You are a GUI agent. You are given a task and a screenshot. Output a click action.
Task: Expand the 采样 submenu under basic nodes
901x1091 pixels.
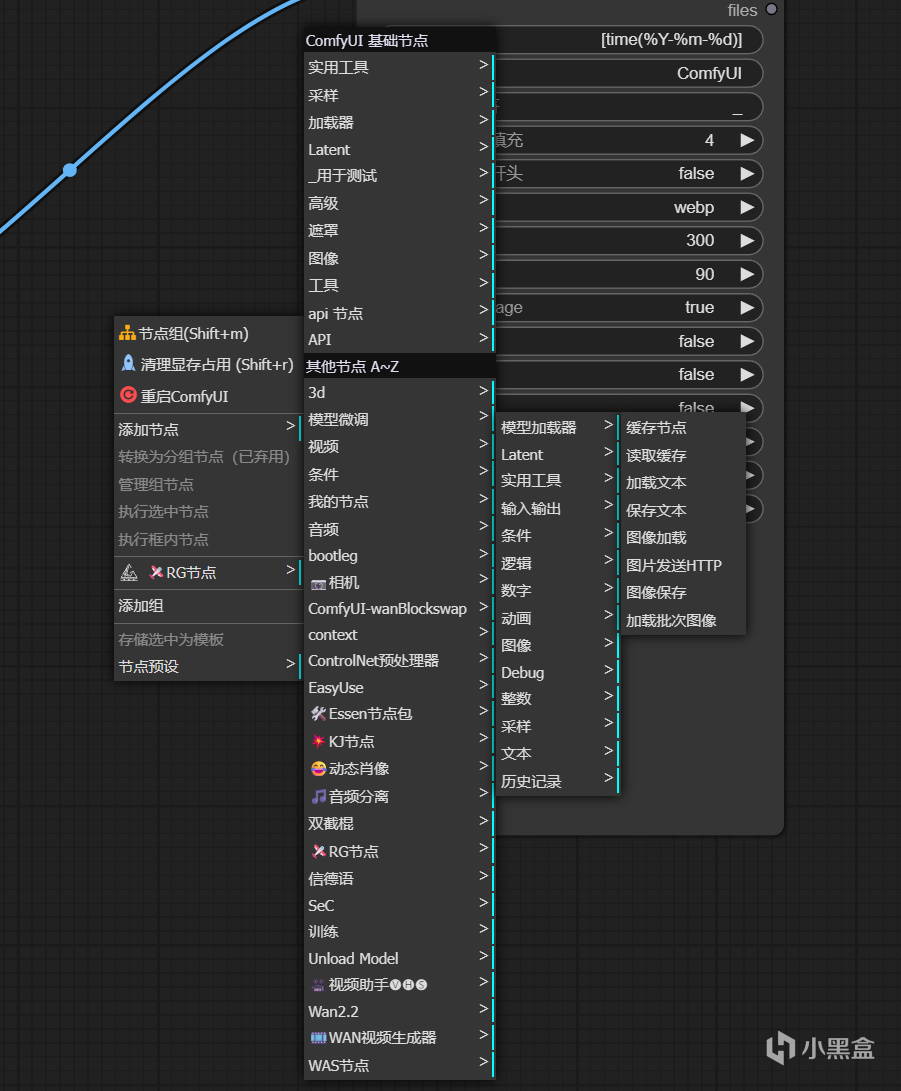(399, 95)
